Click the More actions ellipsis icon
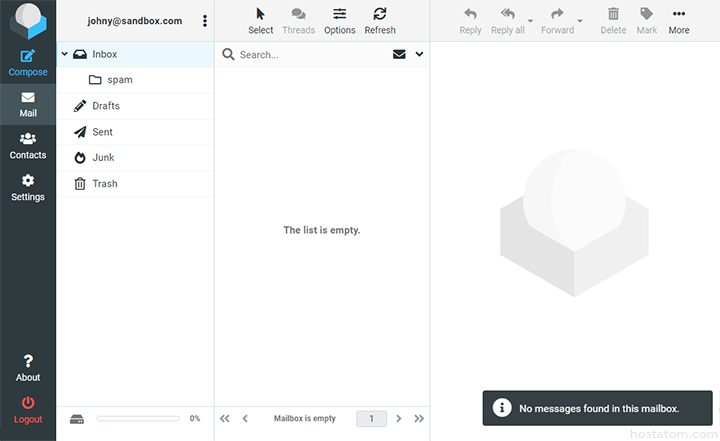Screen dimensions: 720x441 pos(679,14)
